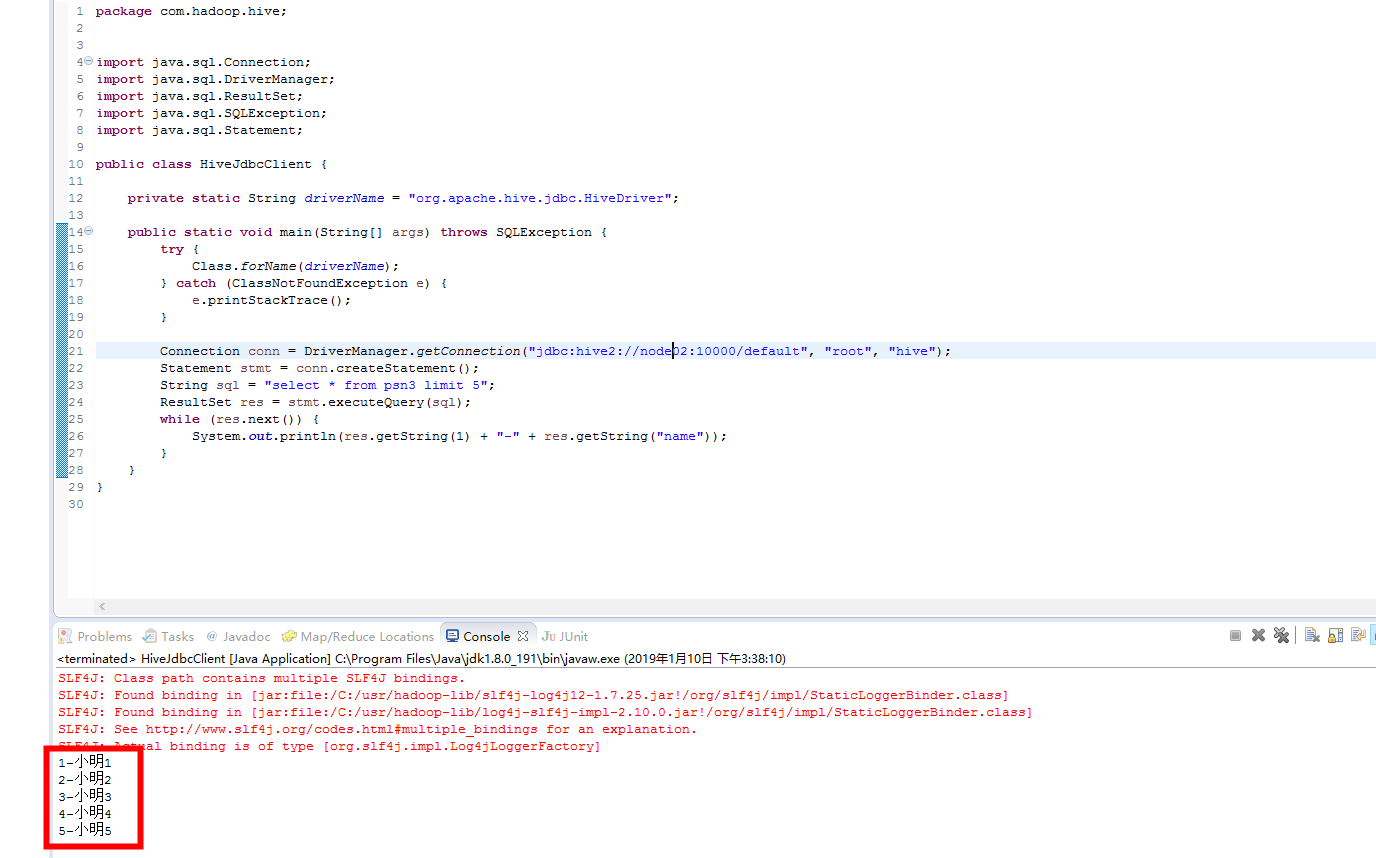
Task: Toggle Scroll Lock in the Console toolbar
Action: click(1335, 636)
